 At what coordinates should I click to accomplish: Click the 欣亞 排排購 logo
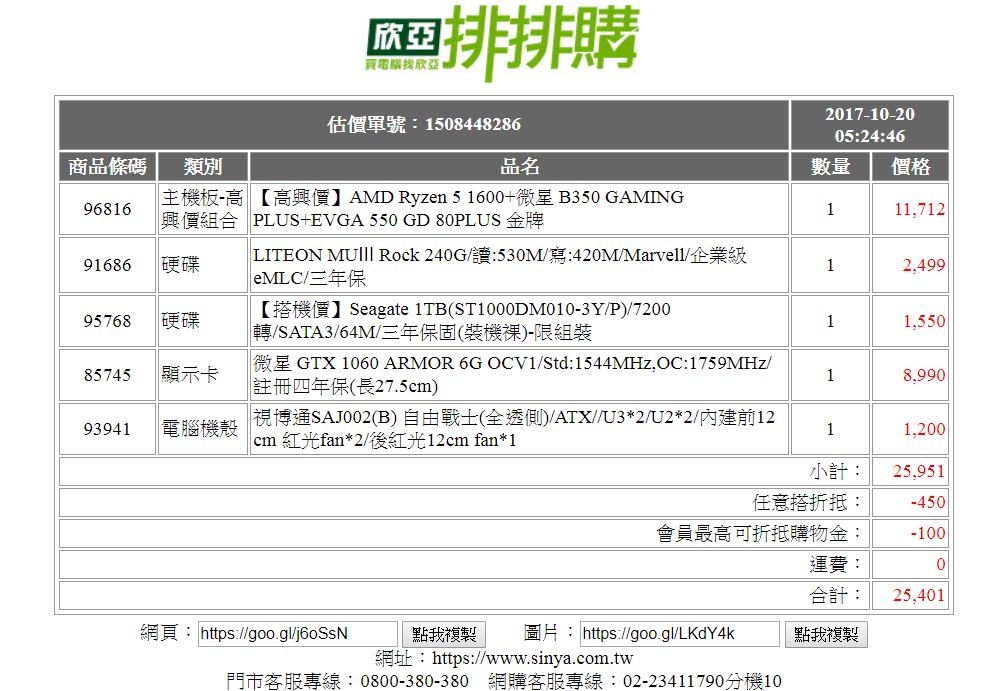pos(502,43)
